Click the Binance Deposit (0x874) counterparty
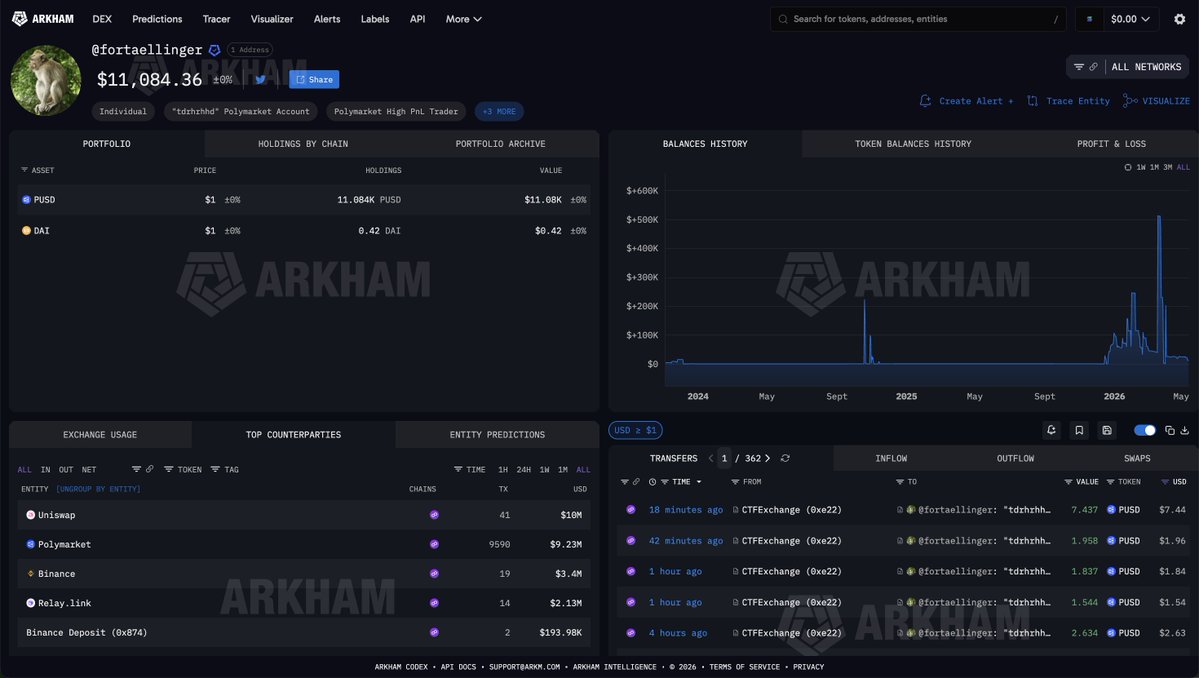 86,632
